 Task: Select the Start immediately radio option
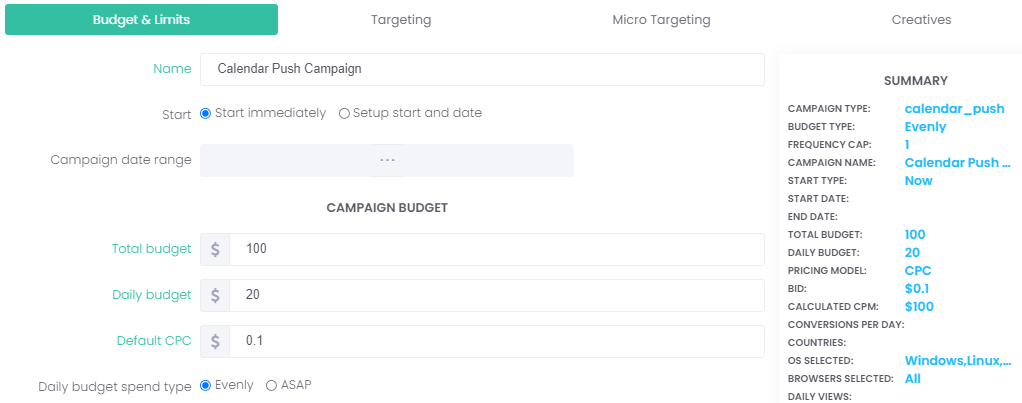(x=206, y=113)
